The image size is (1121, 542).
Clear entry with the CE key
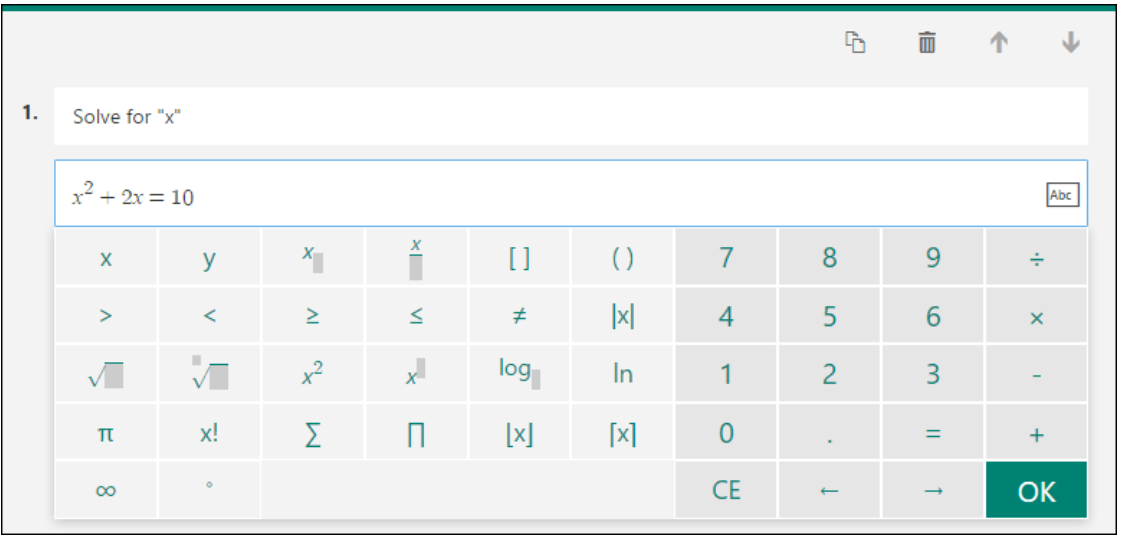[x=726, y=491]
